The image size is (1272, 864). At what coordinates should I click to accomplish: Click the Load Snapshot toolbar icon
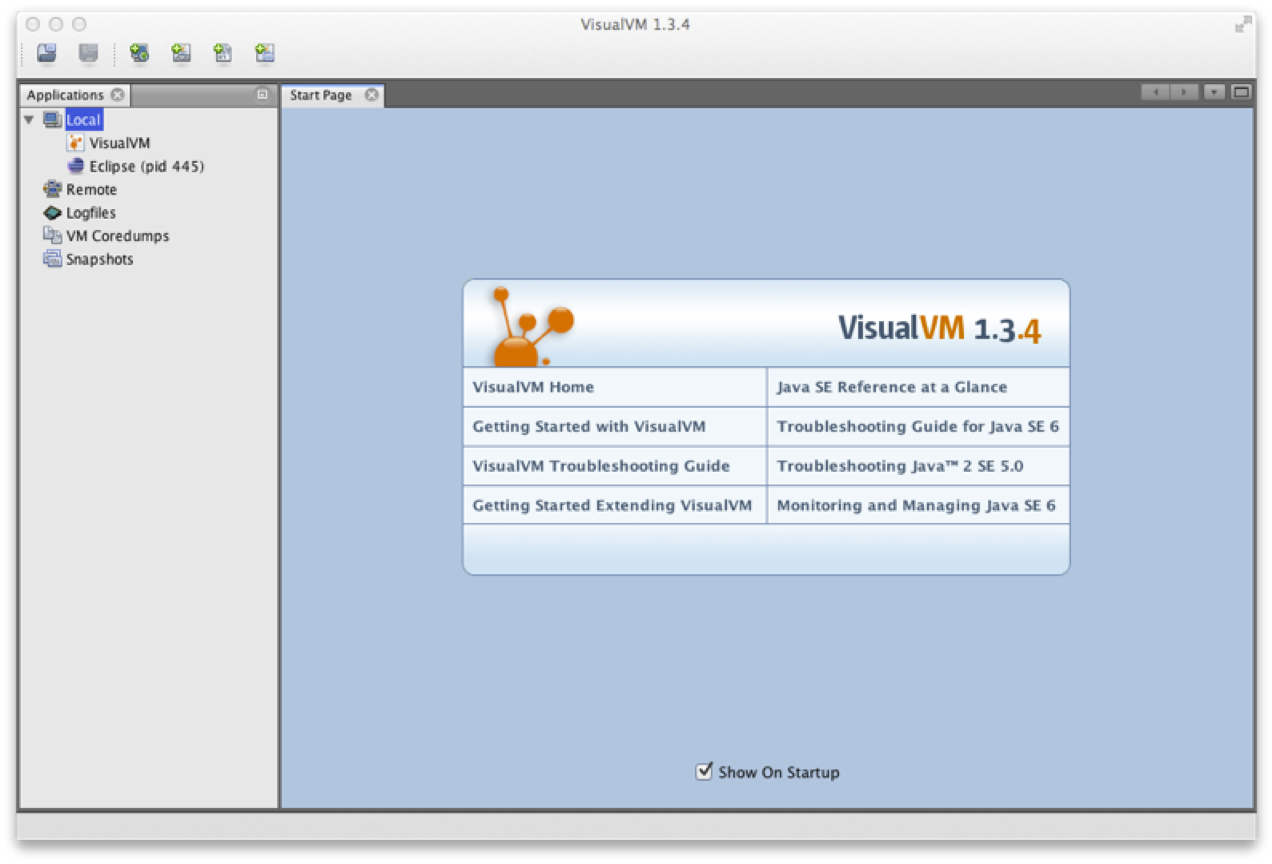point(47,53)
